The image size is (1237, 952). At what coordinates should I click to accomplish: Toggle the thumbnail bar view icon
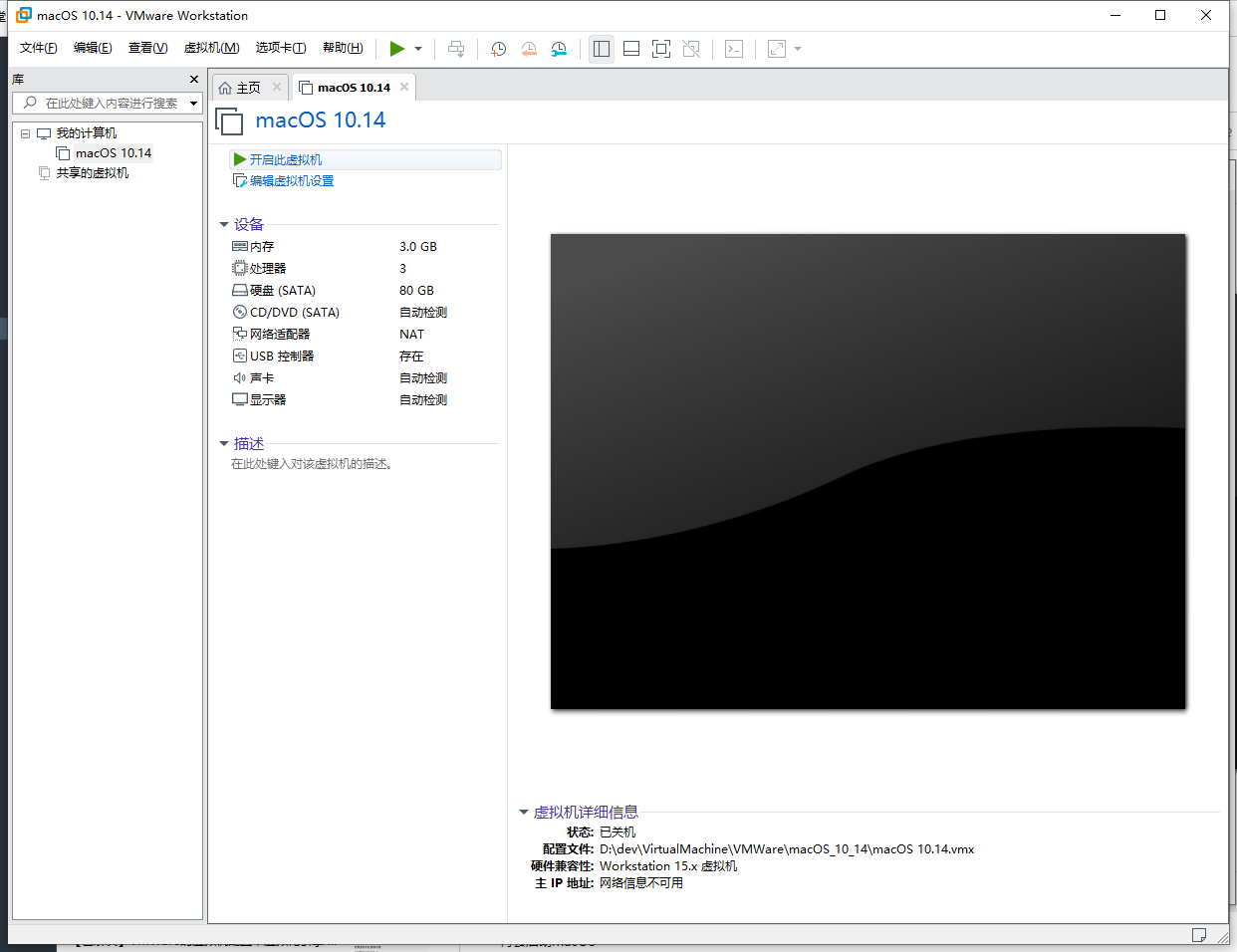(x=631, y=49)
